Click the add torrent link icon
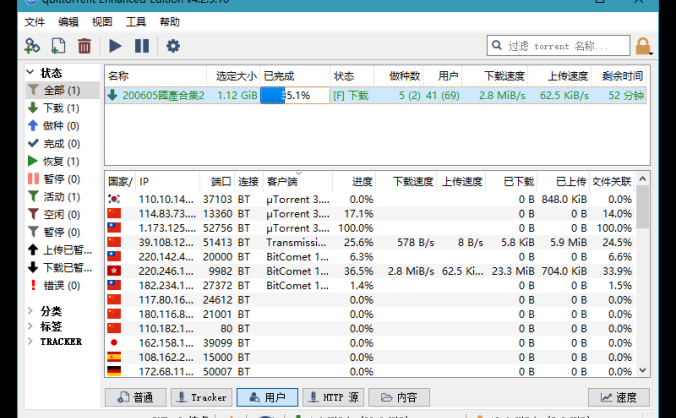676x418 pixels. (32, 46)
